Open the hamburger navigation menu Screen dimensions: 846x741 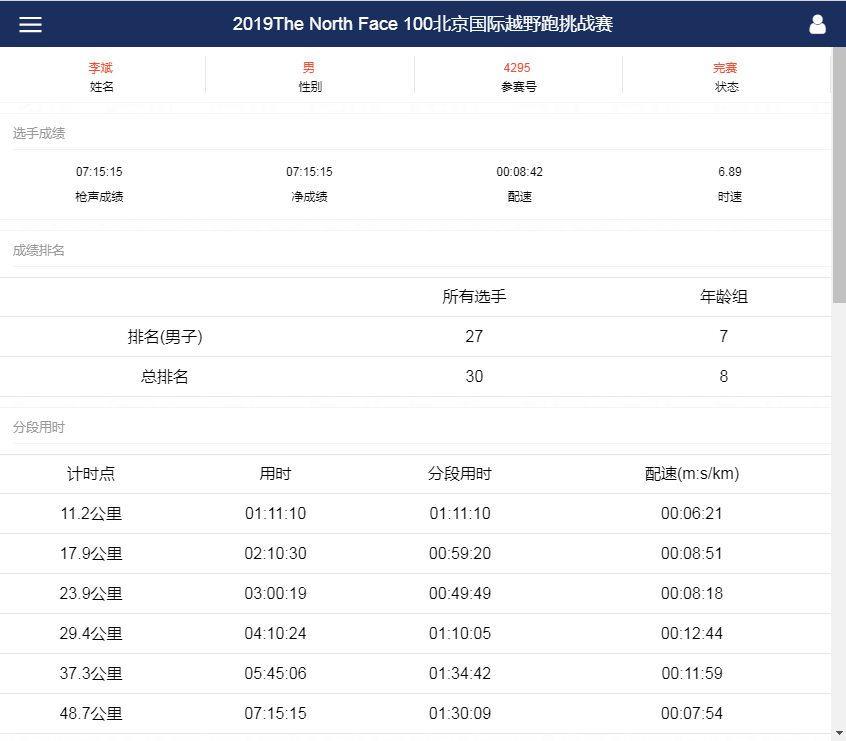coord(30,24)
